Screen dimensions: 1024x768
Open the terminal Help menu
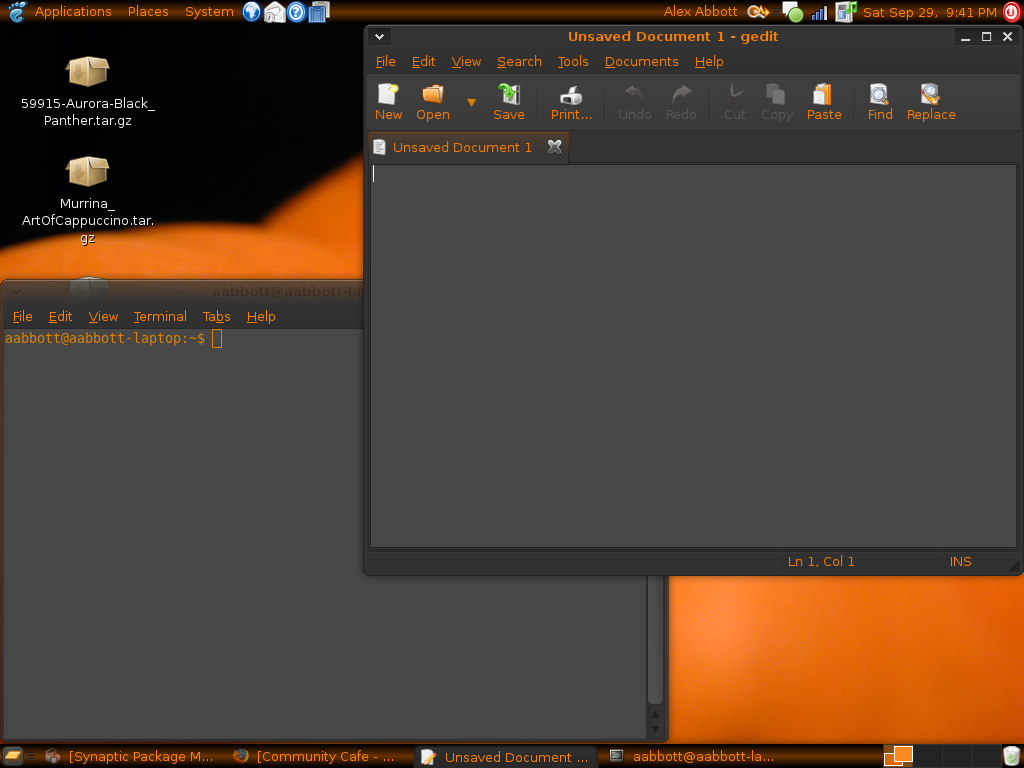click(261, 317)
